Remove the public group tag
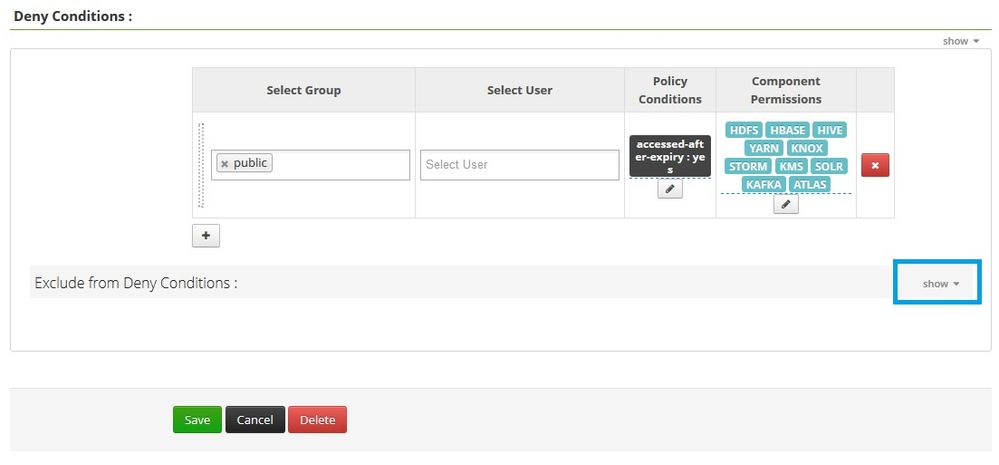The width and height of the screenshot is (999, 465). pyautogui.click(x=225, y=163)
